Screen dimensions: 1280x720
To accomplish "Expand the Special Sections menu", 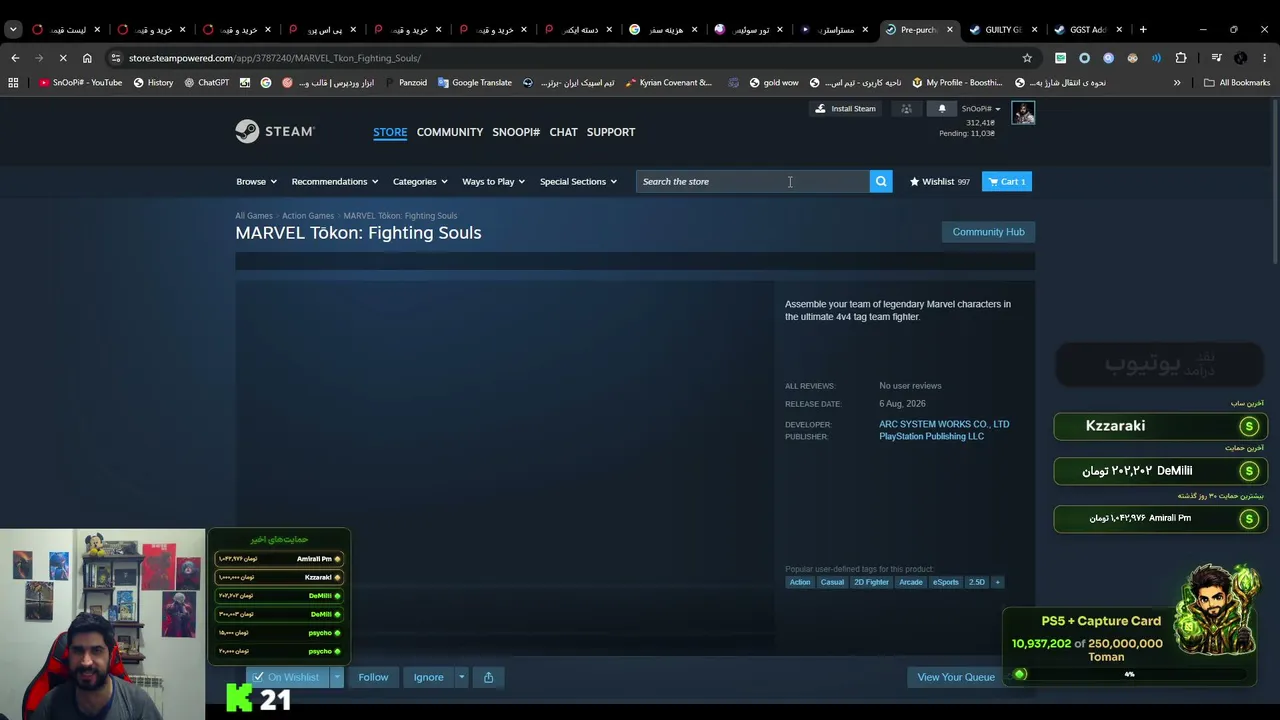I will click(578, 182).
